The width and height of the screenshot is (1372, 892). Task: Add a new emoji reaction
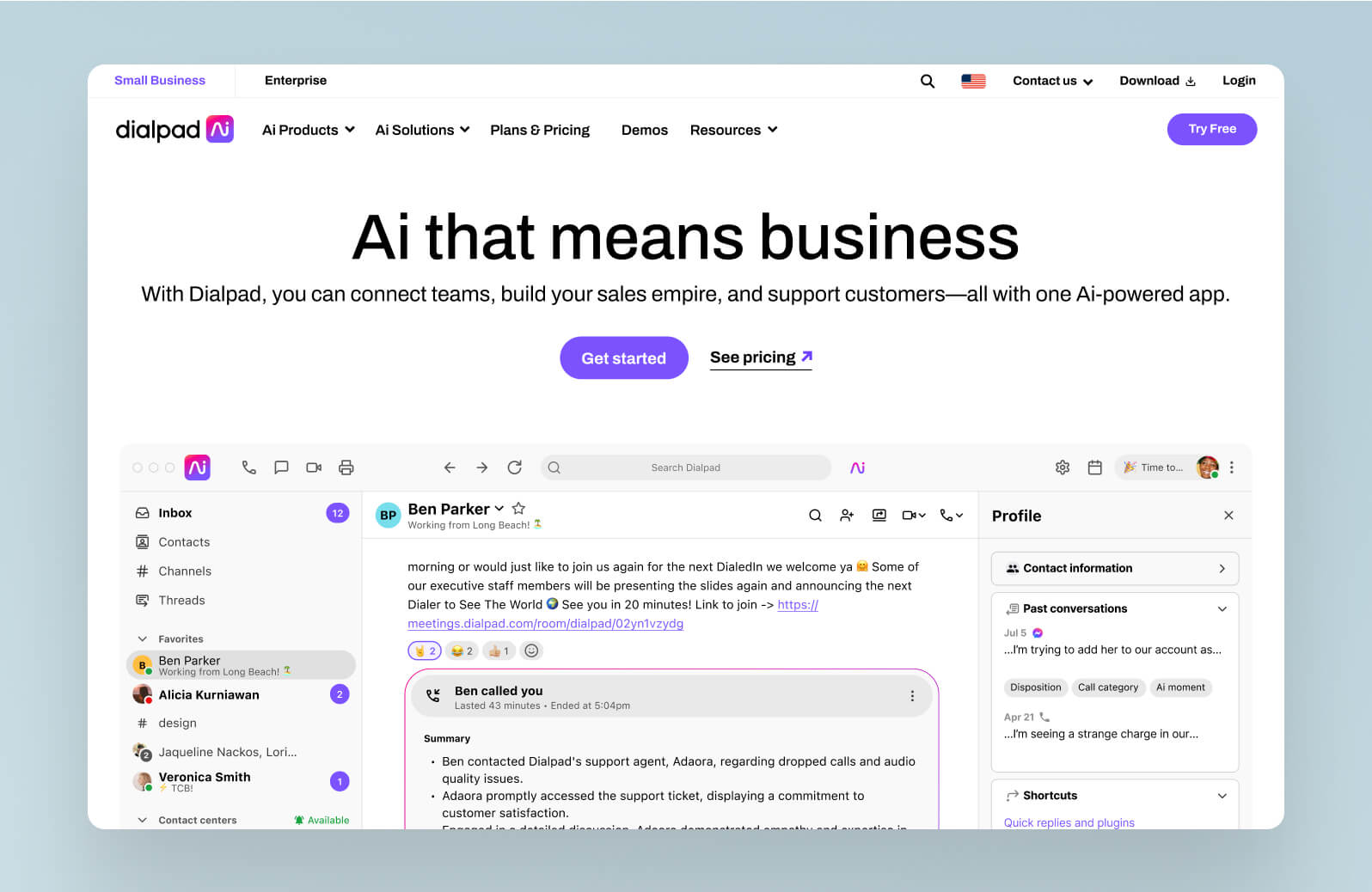tap(532, 651)
